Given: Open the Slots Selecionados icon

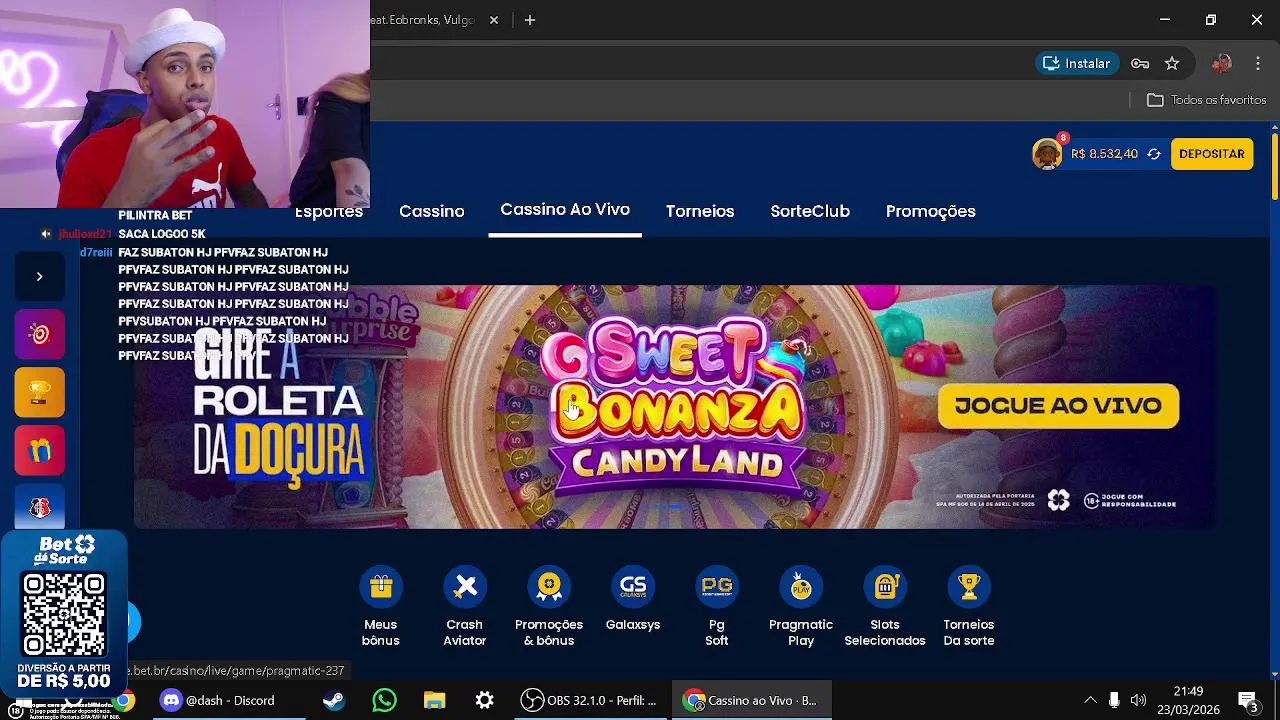Looking at the screenshot, I should coord(885,586).
